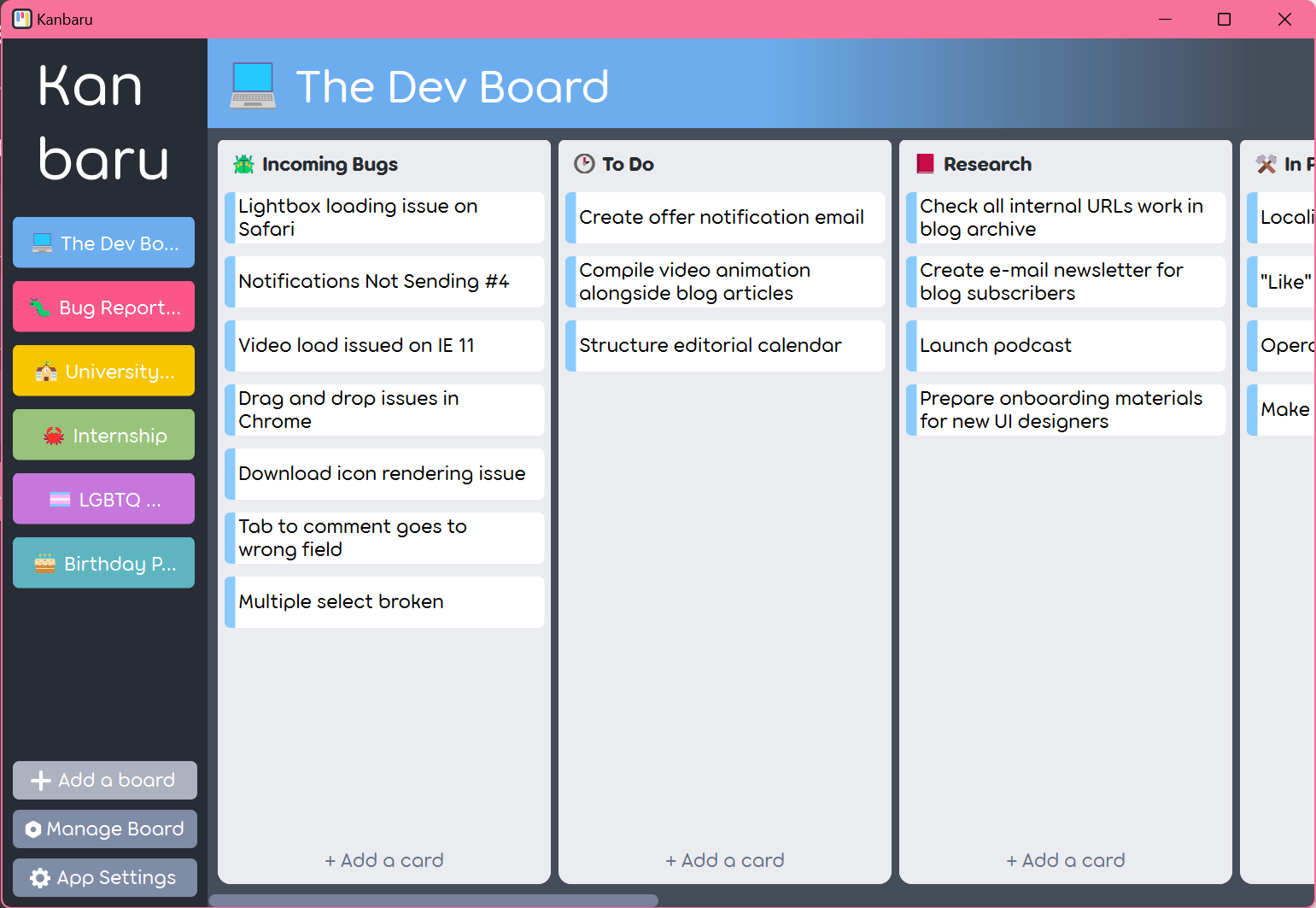
Task: Add a card to the To Do list
Action: (x=725, y=860)
